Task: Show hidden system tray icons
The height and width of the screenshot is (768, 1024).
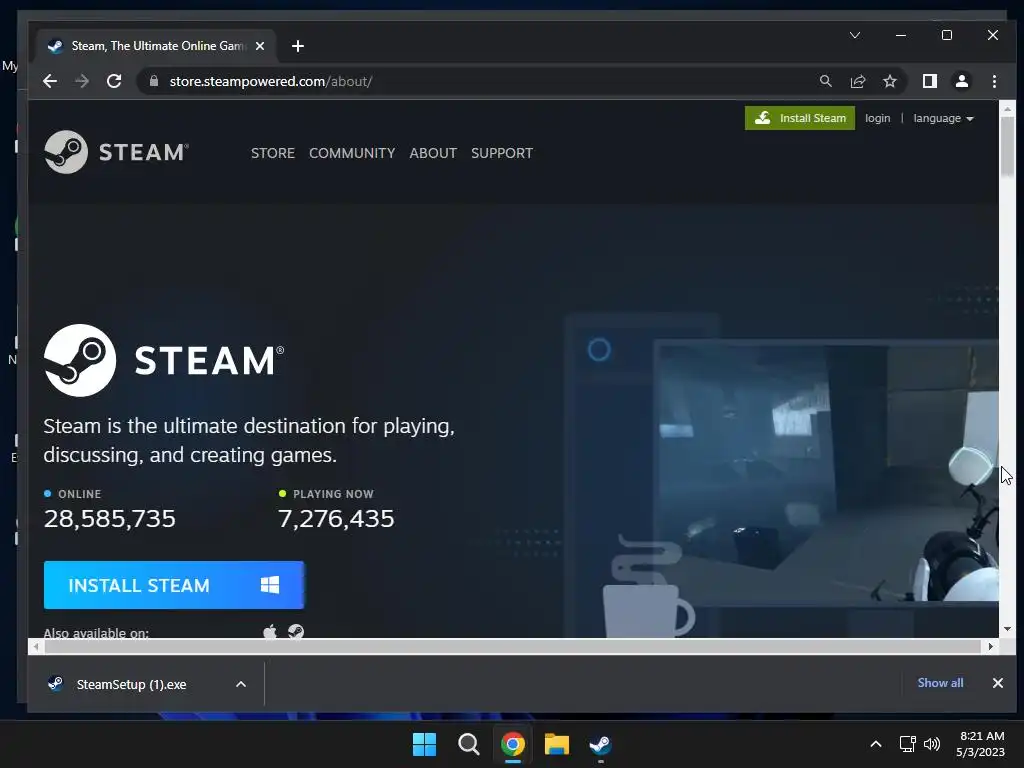Action: tap(876, 744)
